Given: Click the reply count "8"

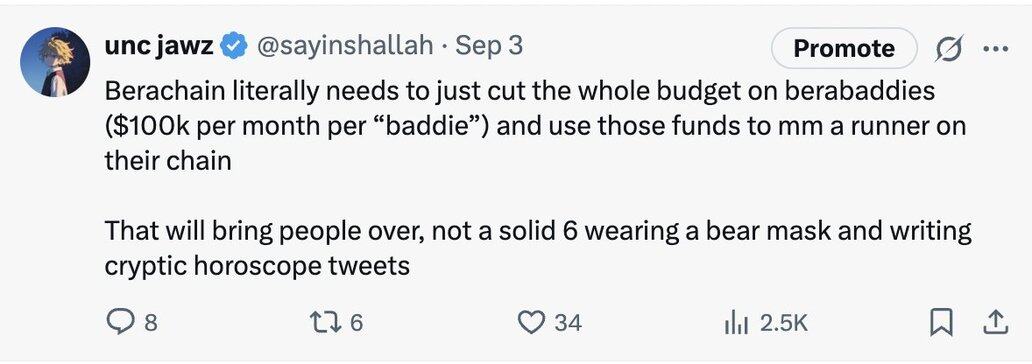Looking at the screenshot, I should pyautogui.click(x=151, y=323).
